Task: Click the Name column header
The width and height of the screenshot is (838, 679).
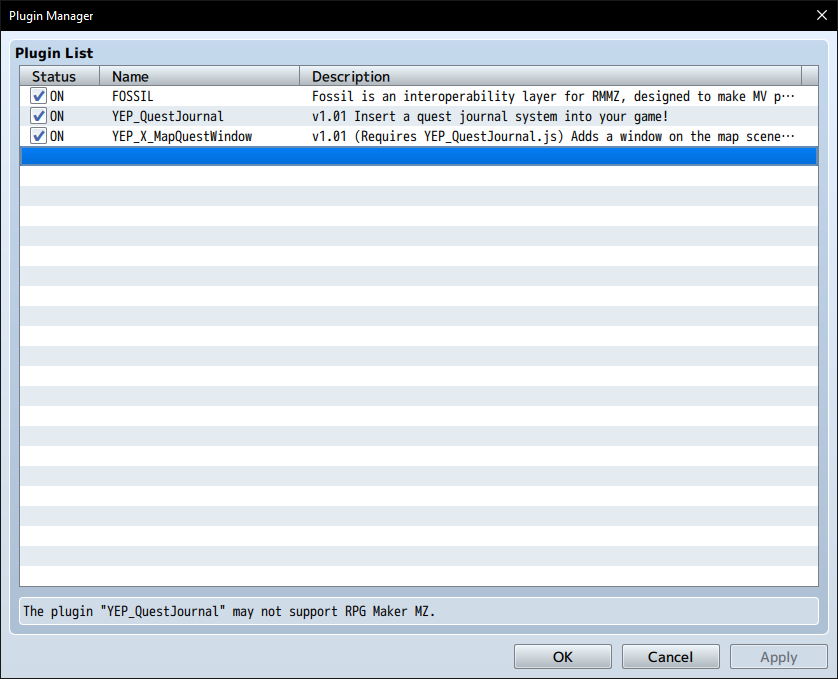Action: coord(199,76)
